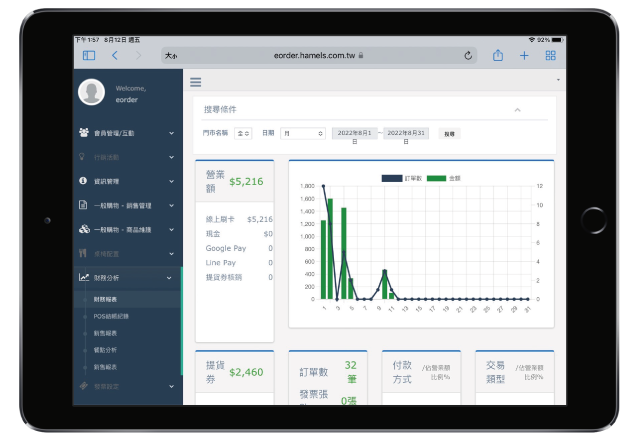Open the 門市名稱 store dropdown
637x441 pixels.
pyautogui.click(x=243, y=133)
